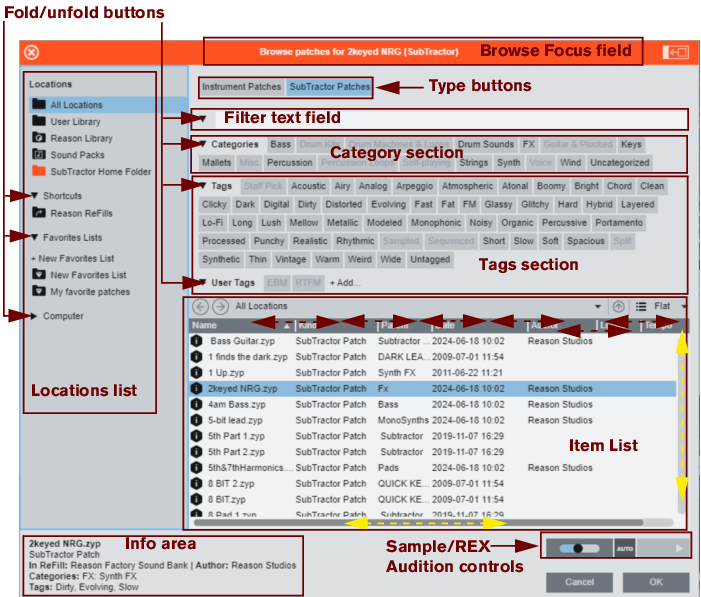Viewport: 701px width, 597px height.
Task: Select the SubTractor Patches type button
Action: point(329,87)
